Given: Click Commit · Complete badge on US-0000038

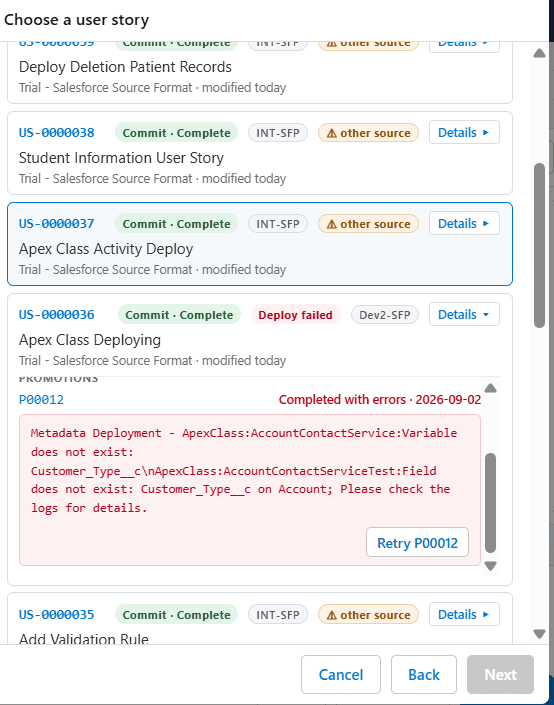Looking at the screenshot, I should (176, 133).
